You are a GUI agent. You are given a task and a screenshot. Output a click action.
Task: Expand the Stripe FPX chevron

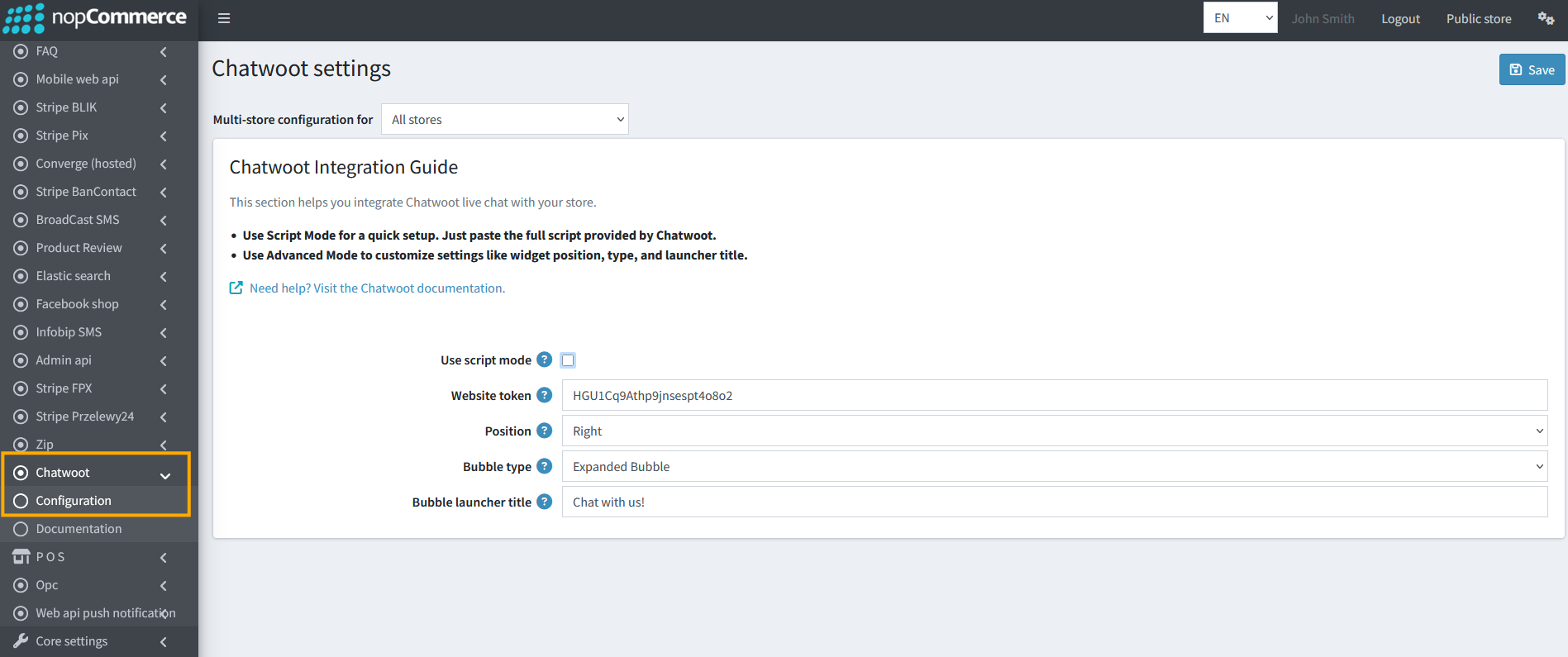(164, 388)
